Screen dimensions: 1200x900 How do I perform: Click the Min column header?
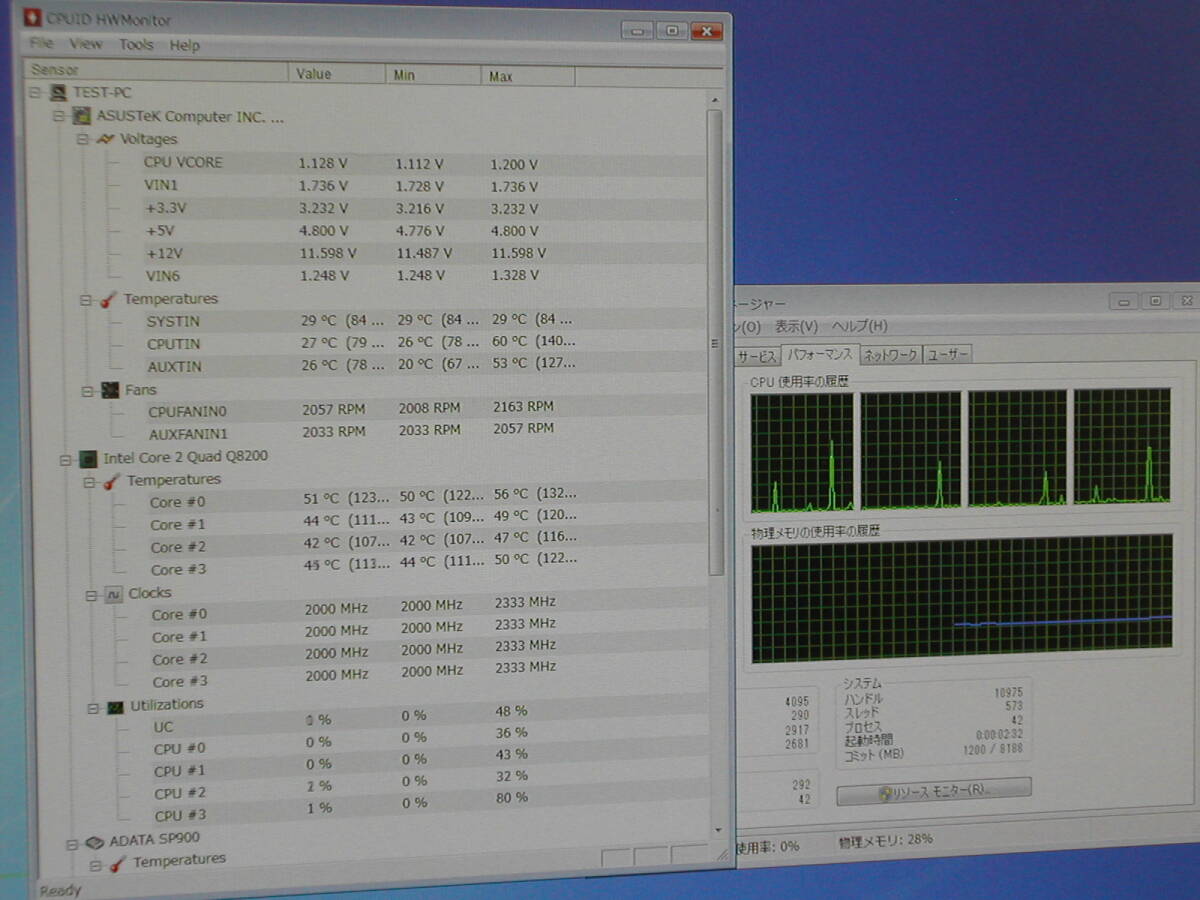click(x=433, y=75)
